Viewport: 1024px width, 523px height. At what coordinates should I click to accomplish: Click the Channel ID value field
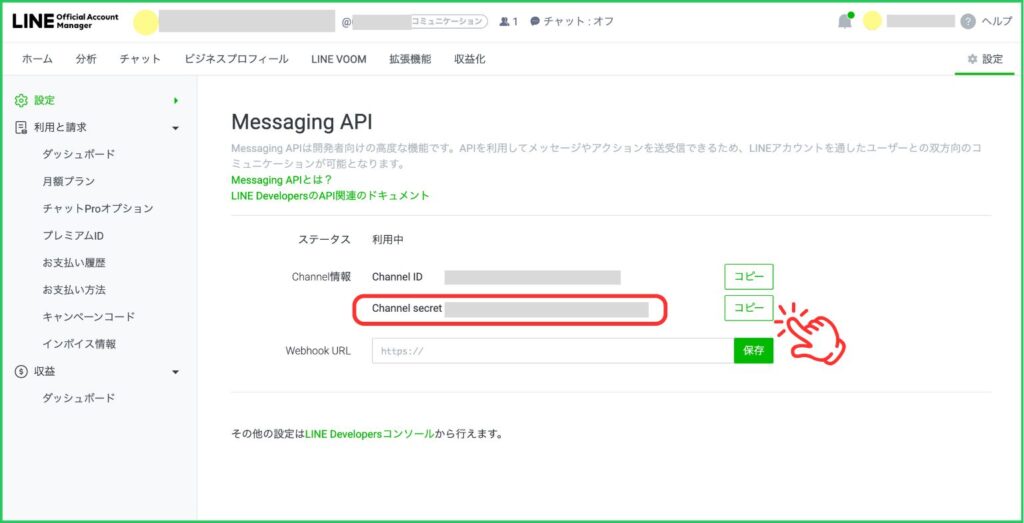click(532, 277)
